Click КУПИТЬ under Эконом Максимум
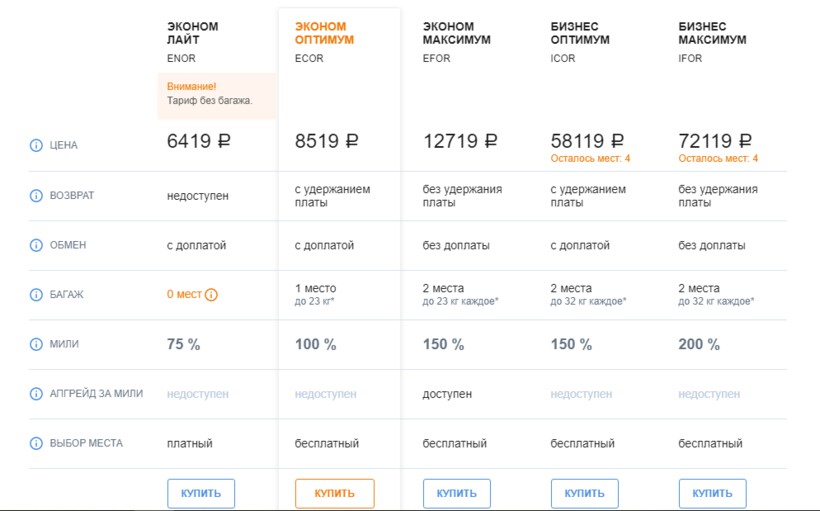Viewport: 820px width, 511px height. [x=457, y=493]
